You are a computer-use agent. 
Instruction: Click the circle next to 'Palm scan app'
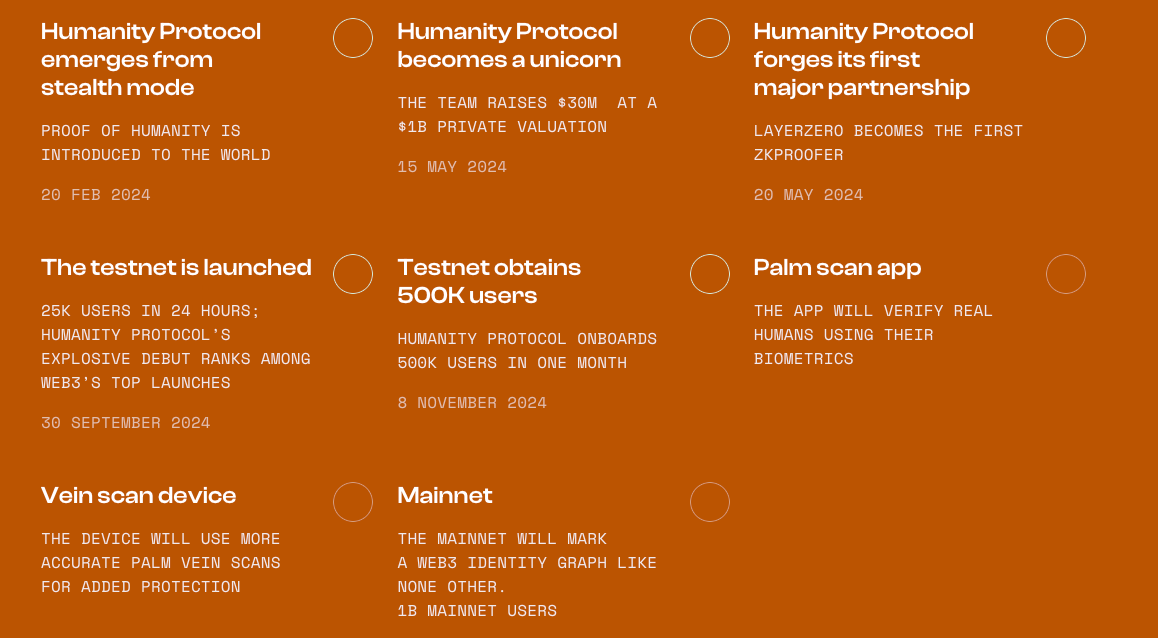(x=1066, y=274)
